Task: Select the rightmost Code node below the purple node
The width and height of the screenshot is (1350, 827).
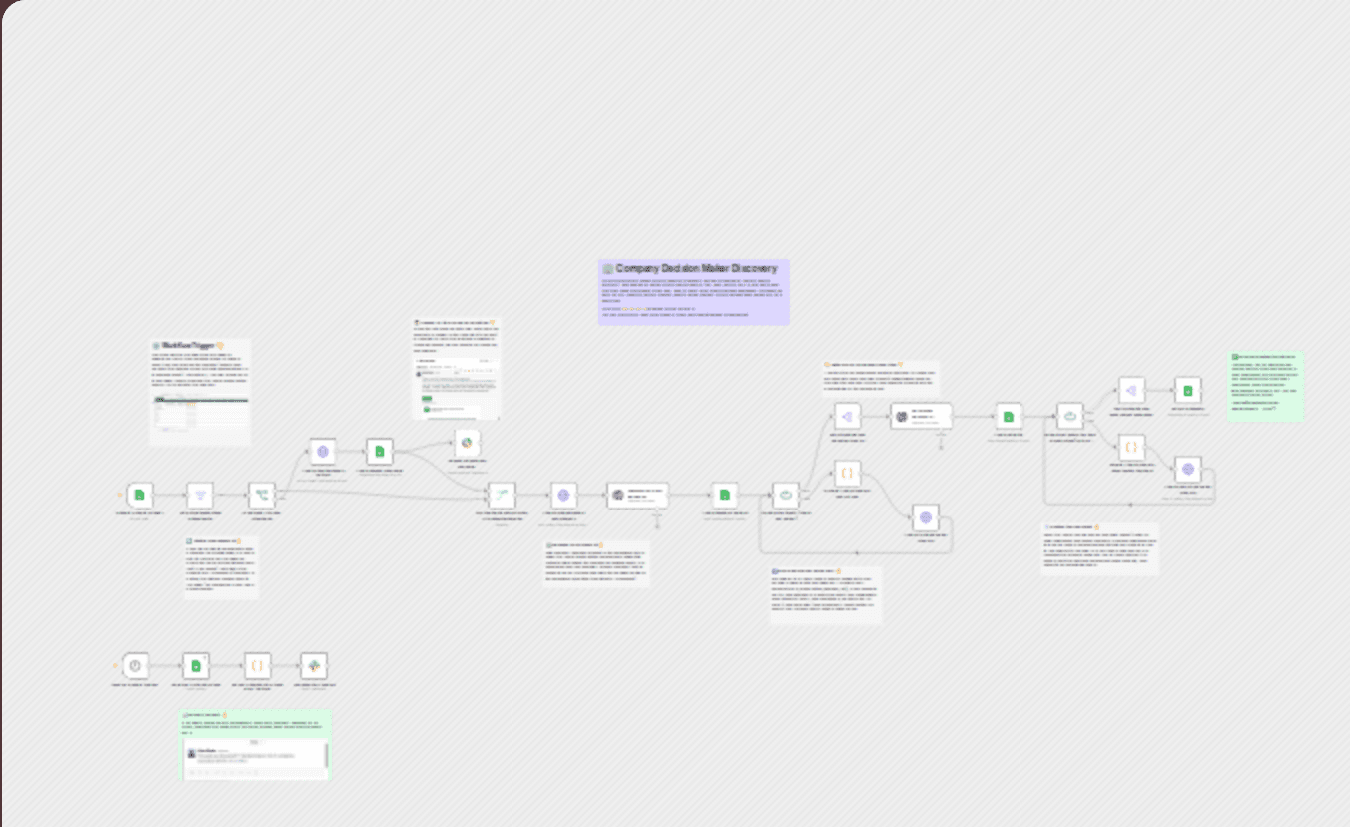Action: (x=1131, y=447)
